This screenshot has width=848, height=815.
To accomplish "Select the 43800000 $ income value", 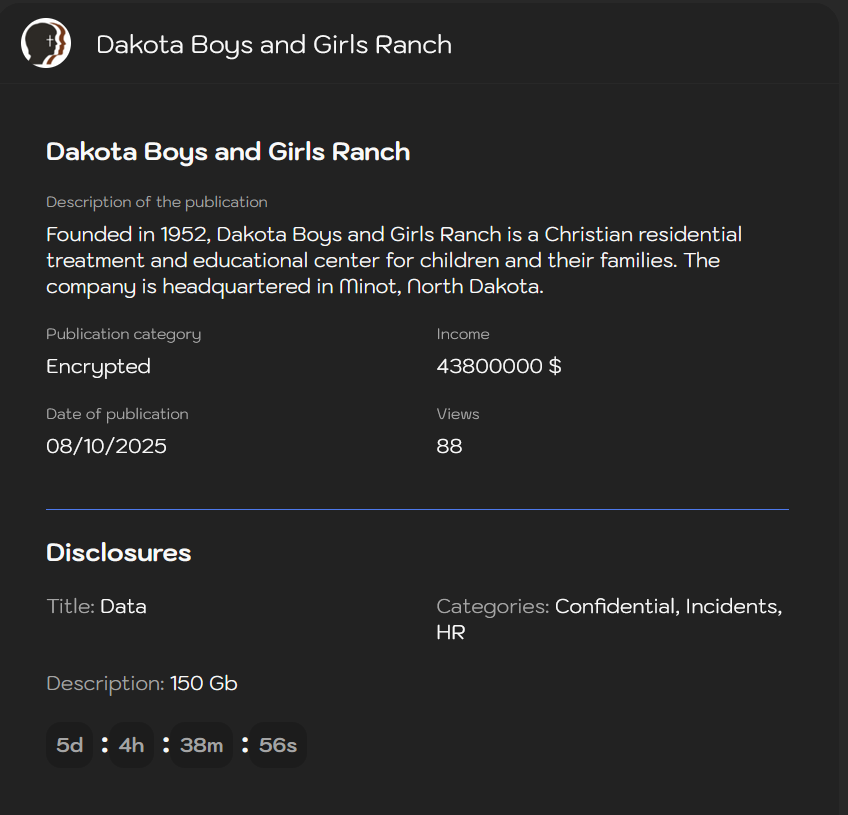I will [x=499, y=367].
